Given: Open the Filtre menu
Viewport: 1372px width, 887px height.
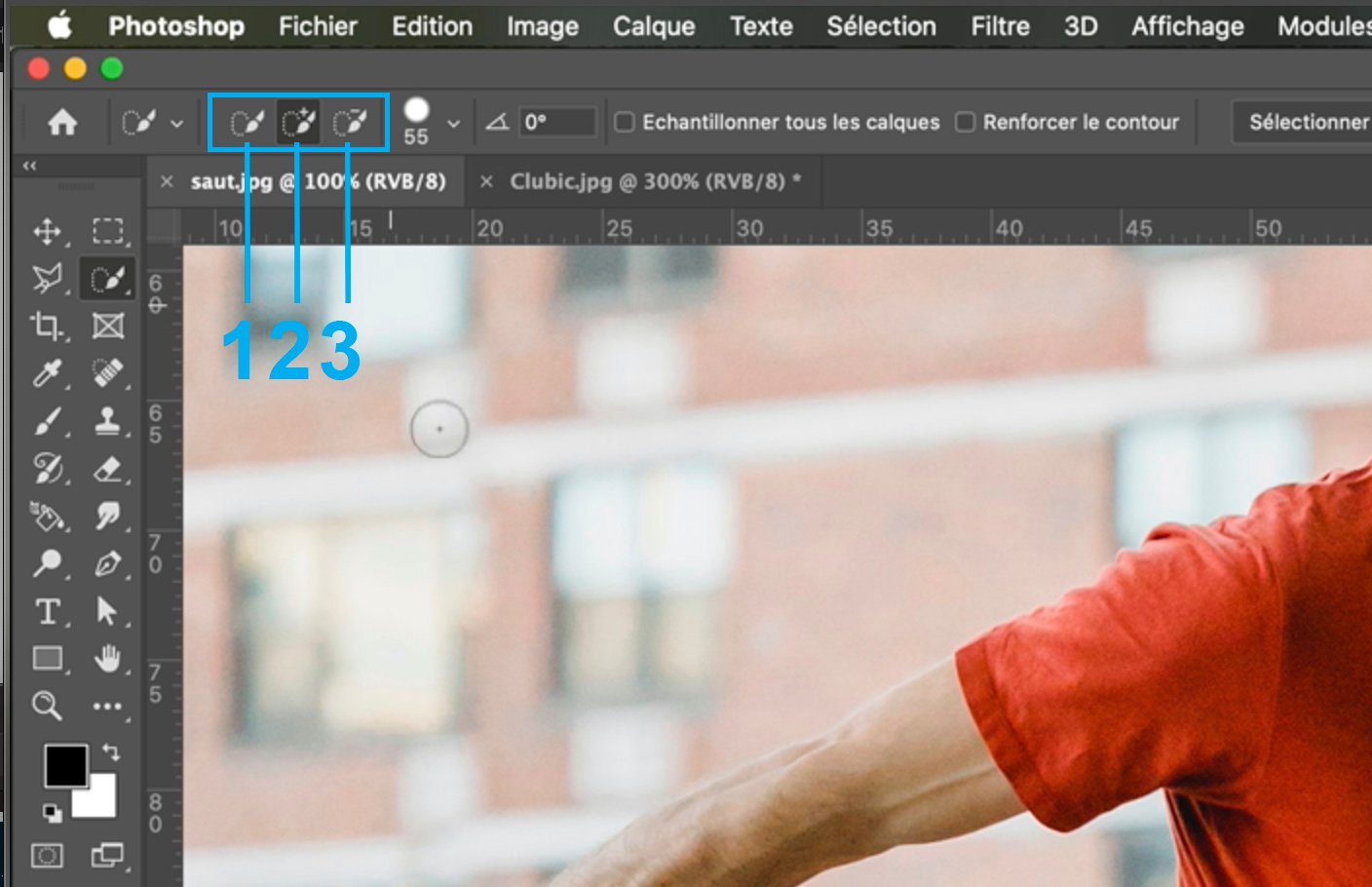Looking at the screenshot, I should [x=1000, y=26].
